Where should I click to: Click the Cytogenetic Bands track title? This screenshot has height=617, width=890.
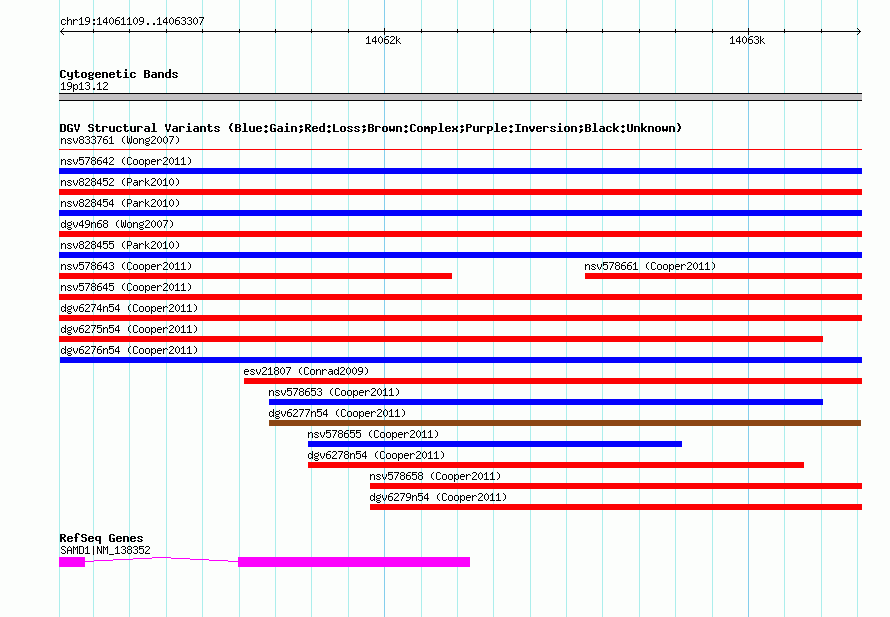(x=119, y=74)
